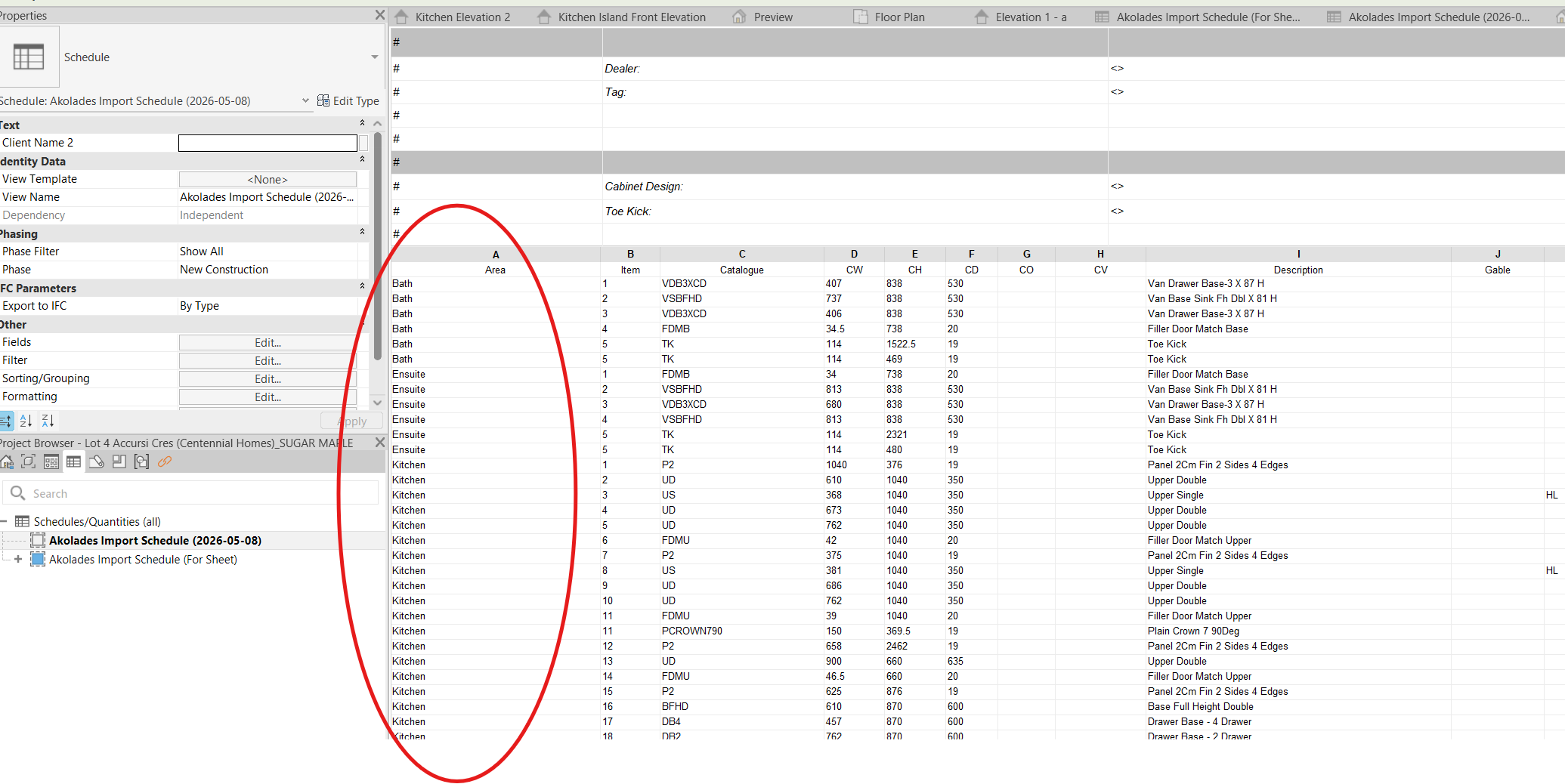Open the schedule instance filter dropdown

click(305, 100)
